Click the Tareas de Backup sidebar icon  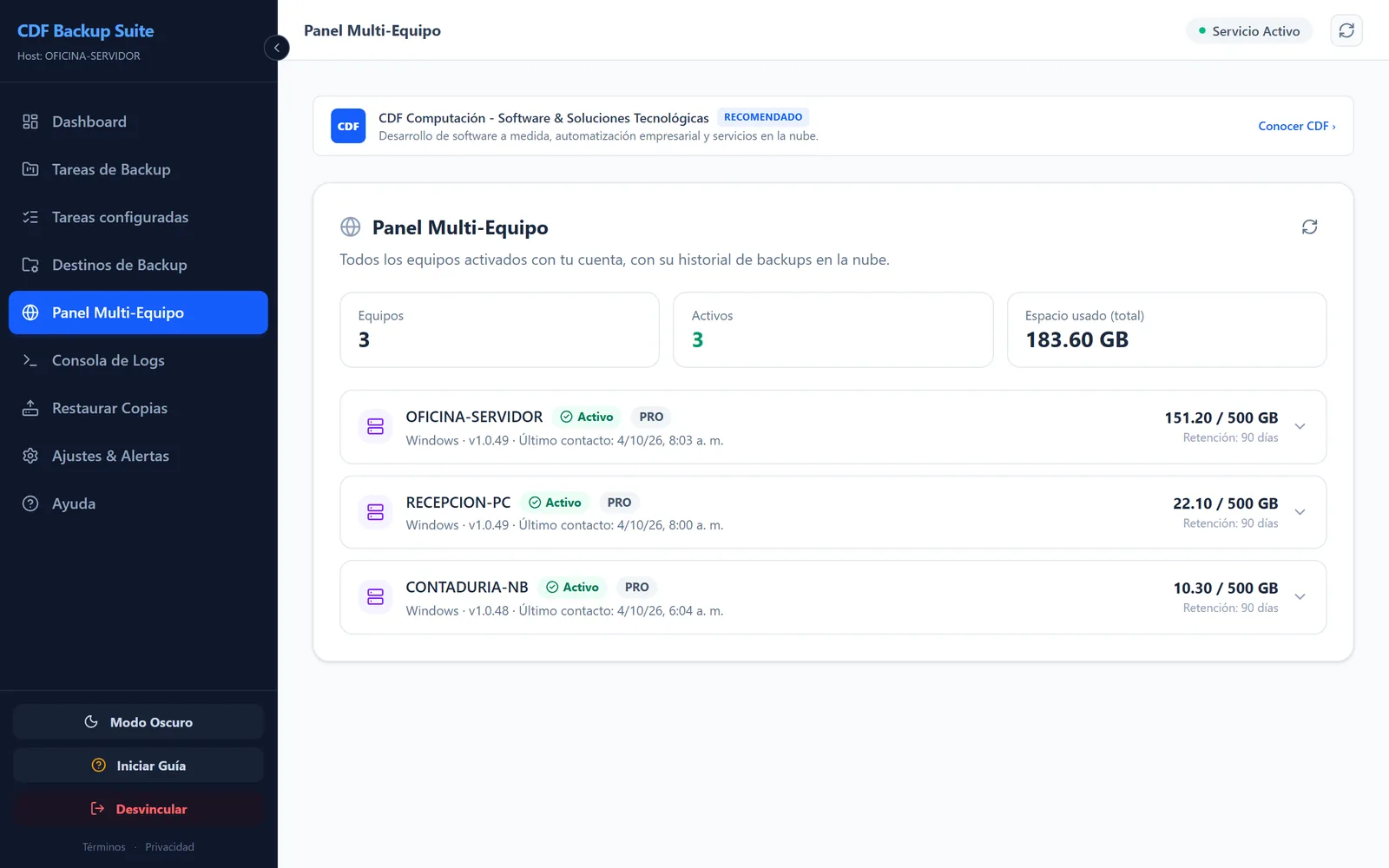tap(30, 169)
